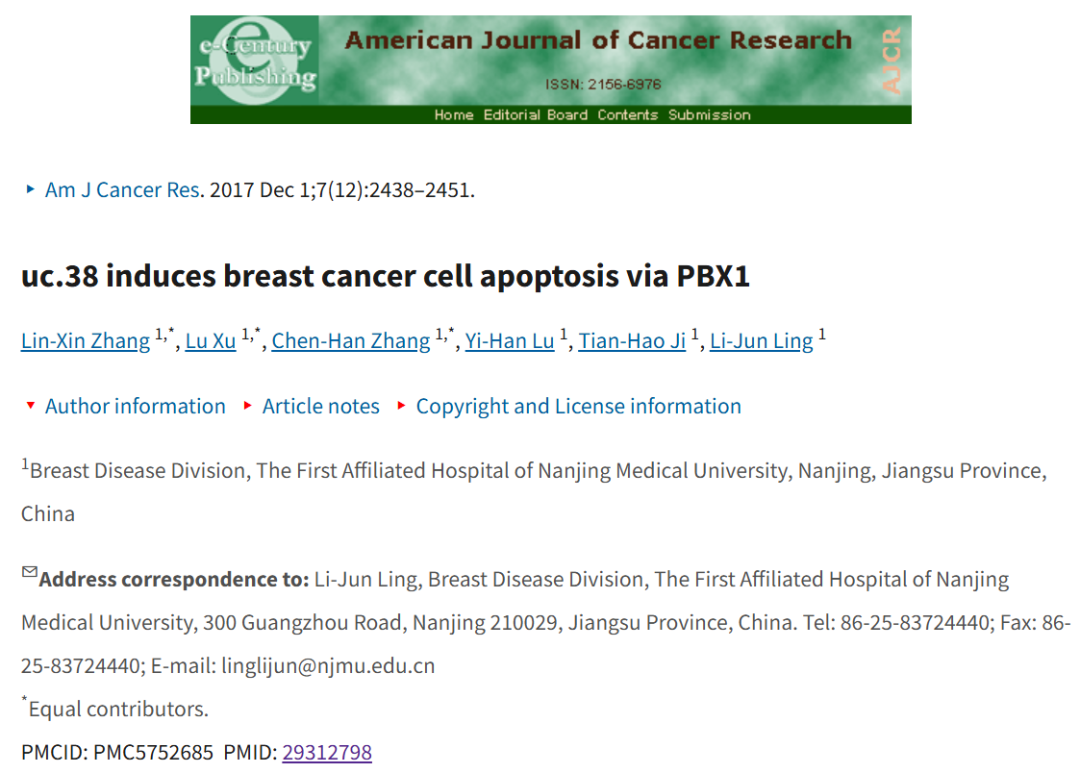1080x773 pixels.
Task: Open author Chen-Han Zhang link
Action: (x=351, y=341)
